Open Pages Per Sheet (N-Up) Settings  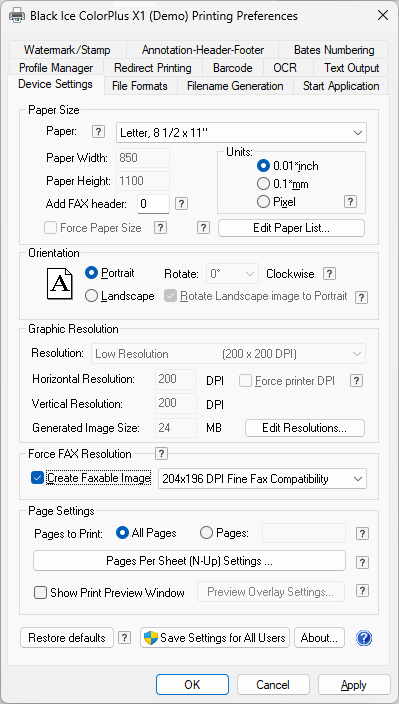click(189, 561)
